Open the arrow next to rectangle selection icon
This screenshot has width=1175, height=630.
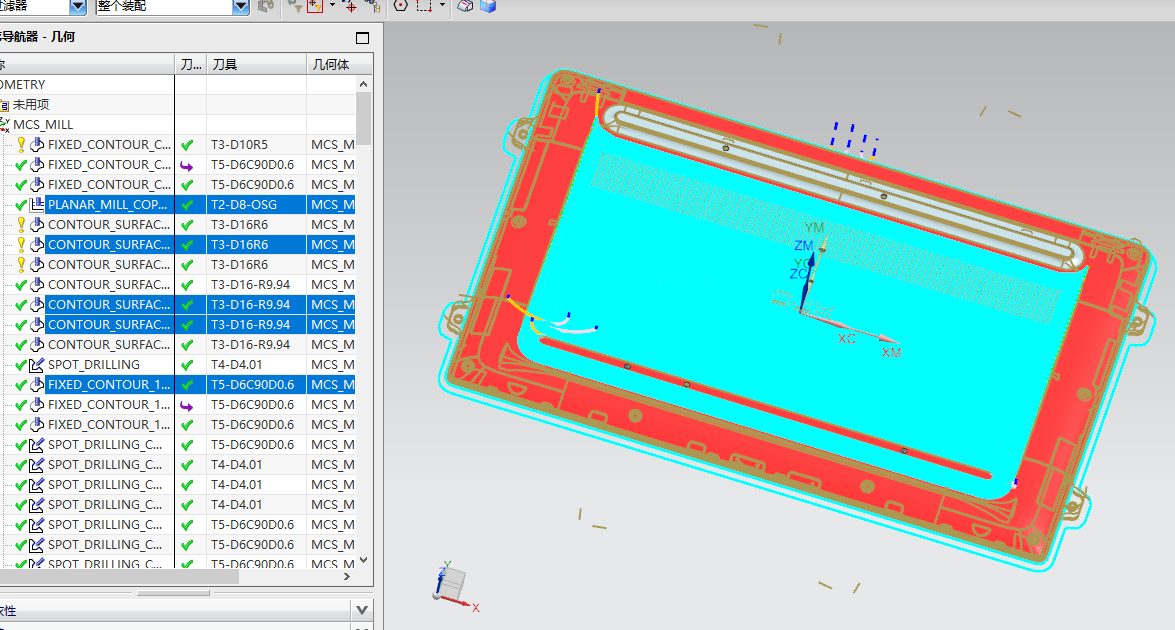tap(442, 6)
